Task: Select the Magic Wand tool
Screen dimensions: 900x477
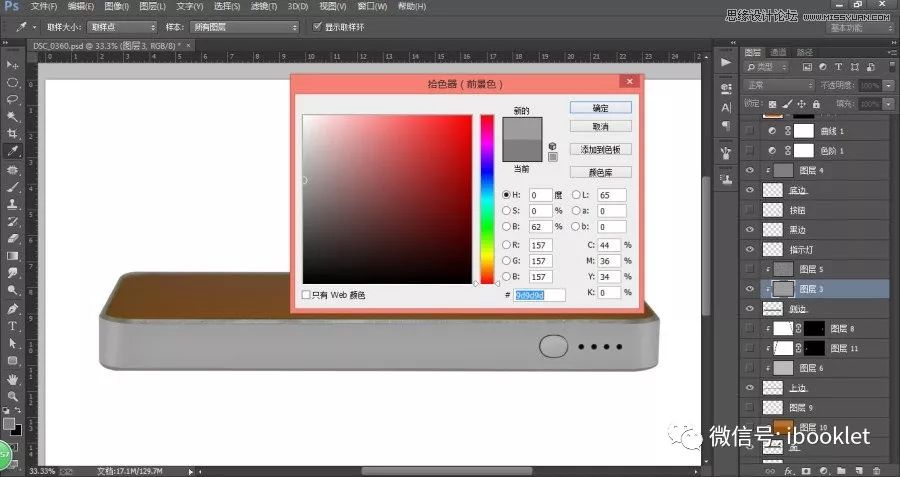Action: point(13,116)
